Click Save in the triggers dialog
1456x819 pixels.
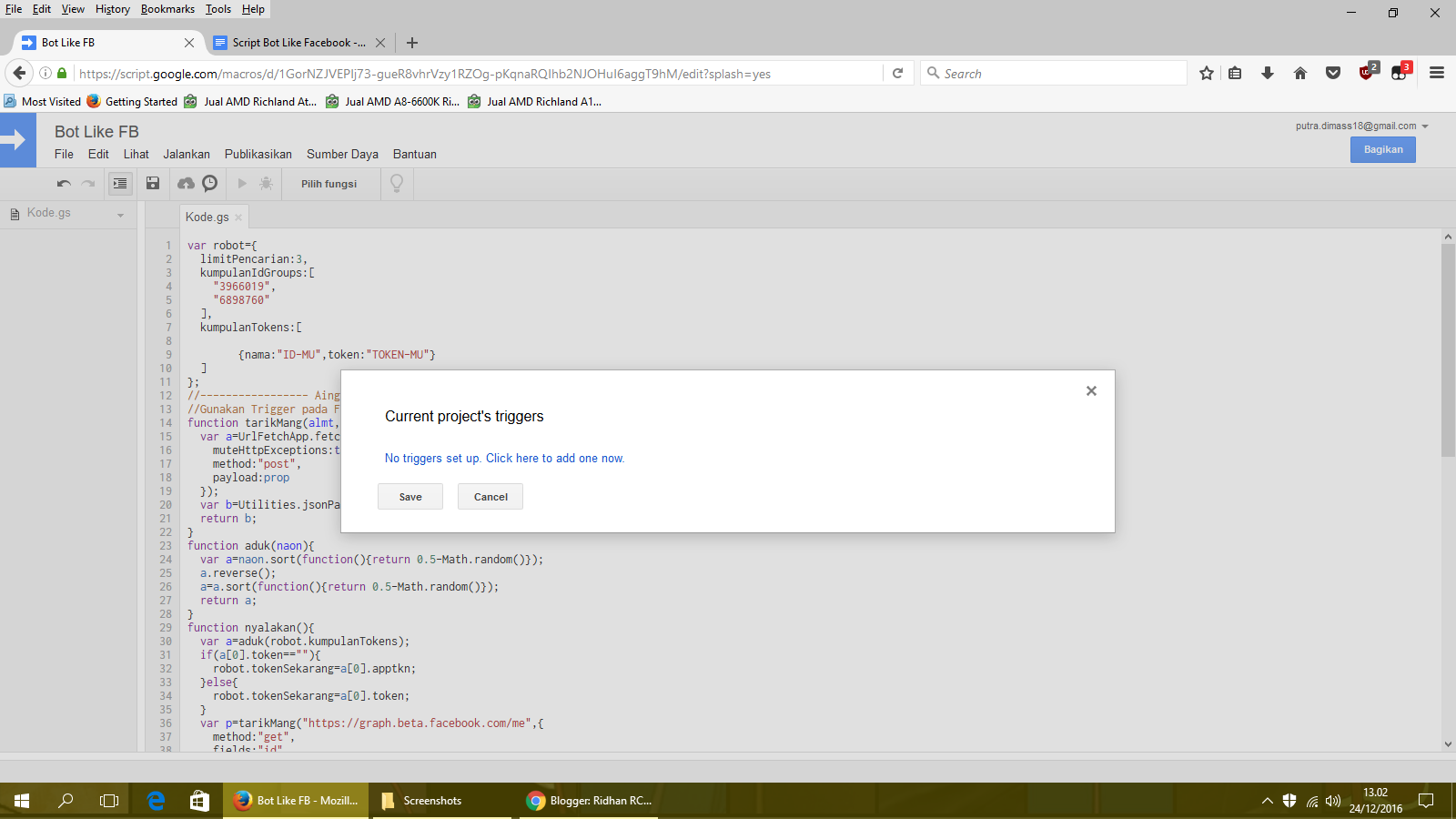pos(410,497)
